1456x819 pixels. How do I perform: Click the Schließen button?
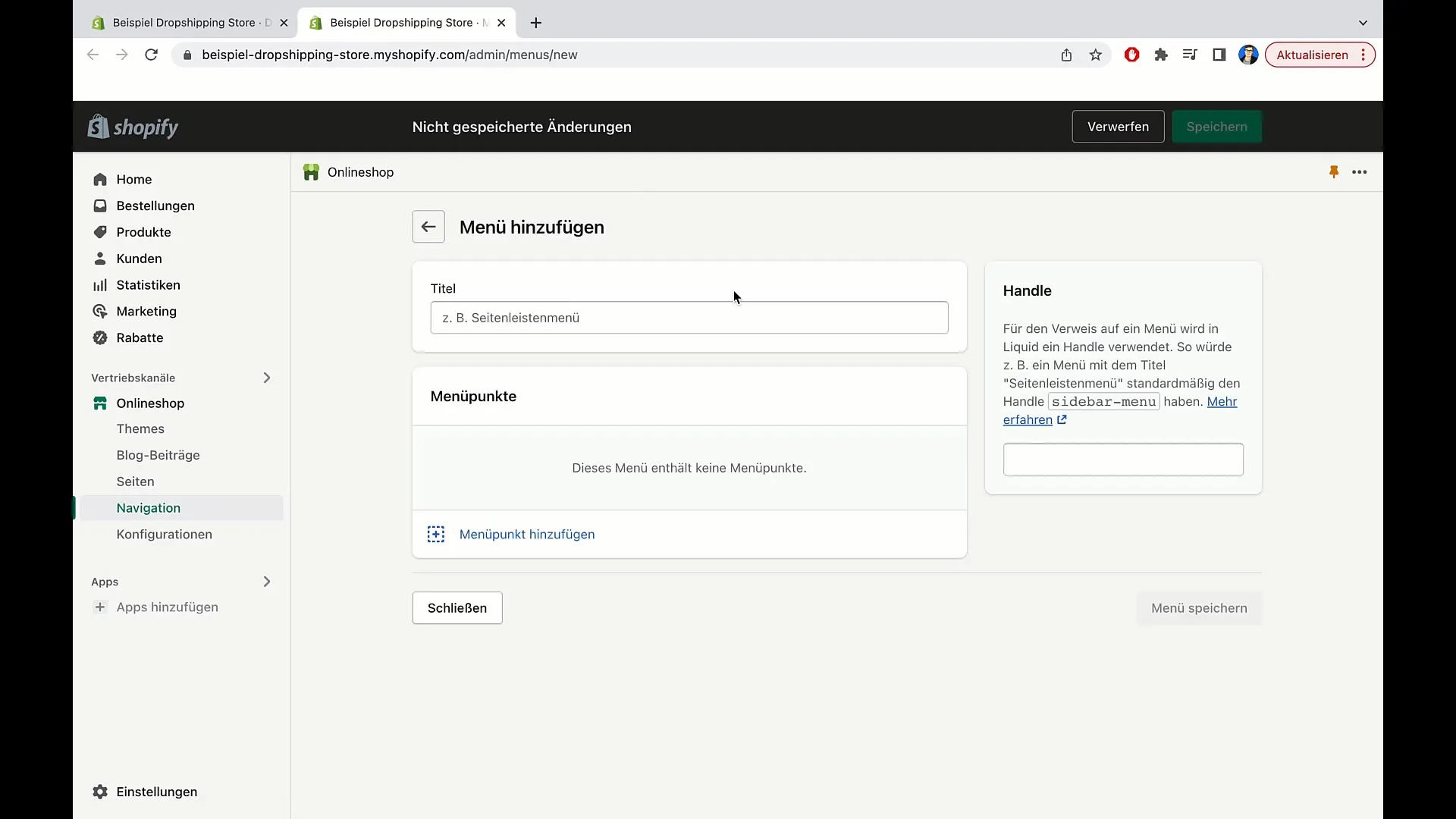click(457, 608)
